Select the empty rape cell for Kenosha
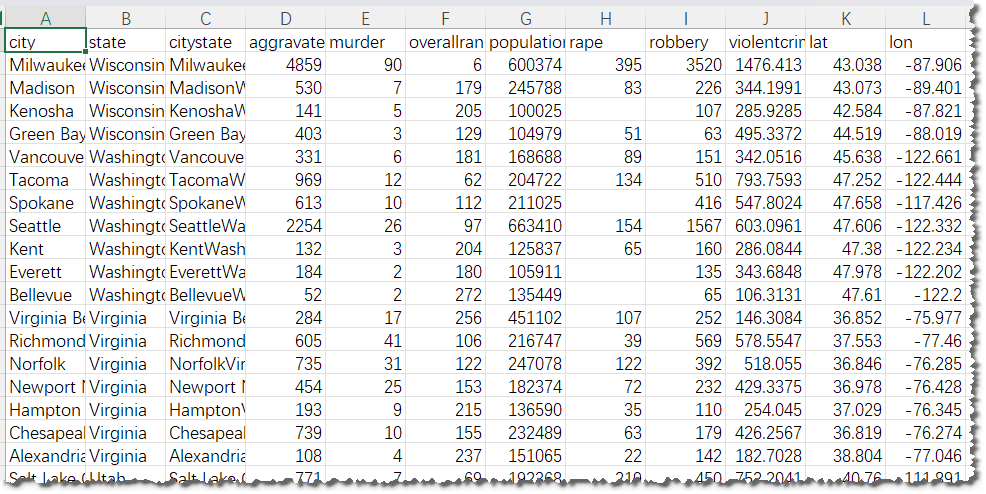Screen dimensions: 986x494 [606, 111]
